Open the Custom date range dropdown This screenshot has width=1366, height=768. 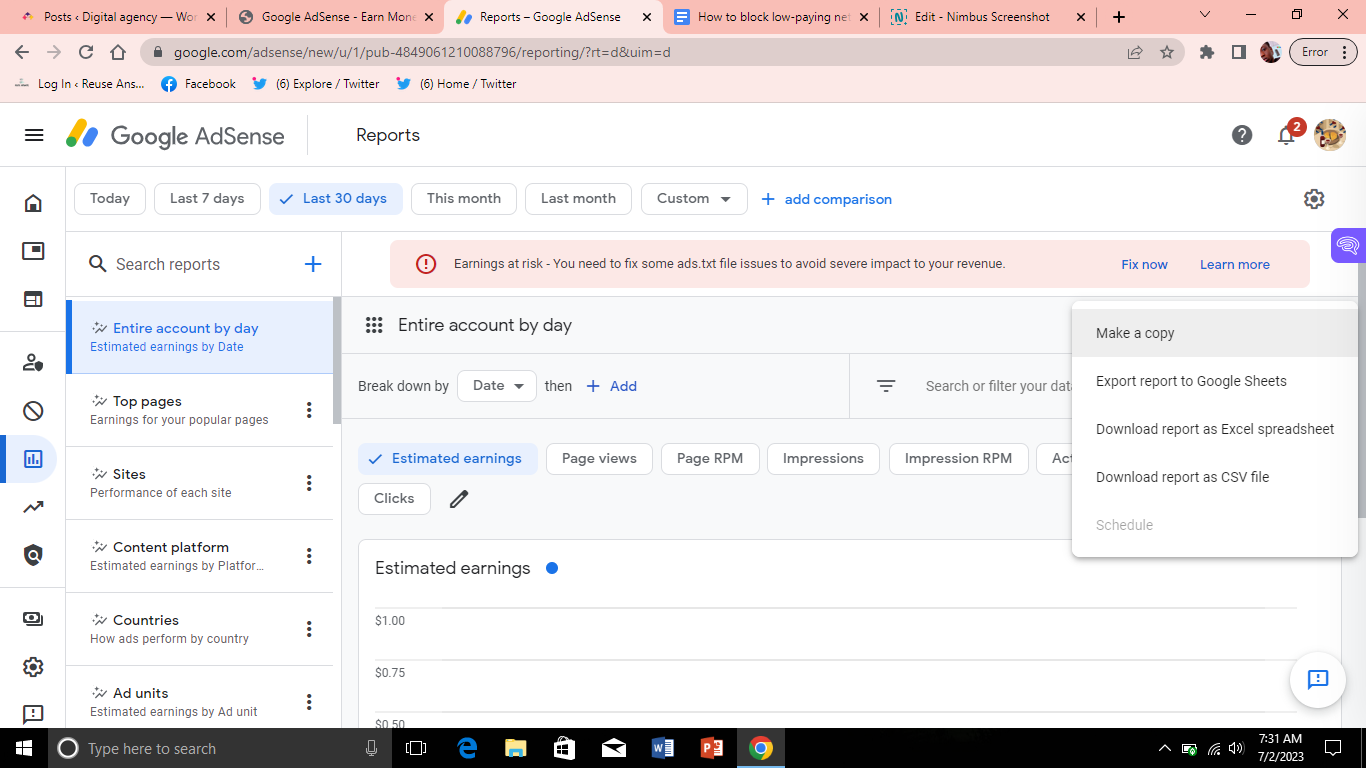pyautogui.click(x=694, y=199)
